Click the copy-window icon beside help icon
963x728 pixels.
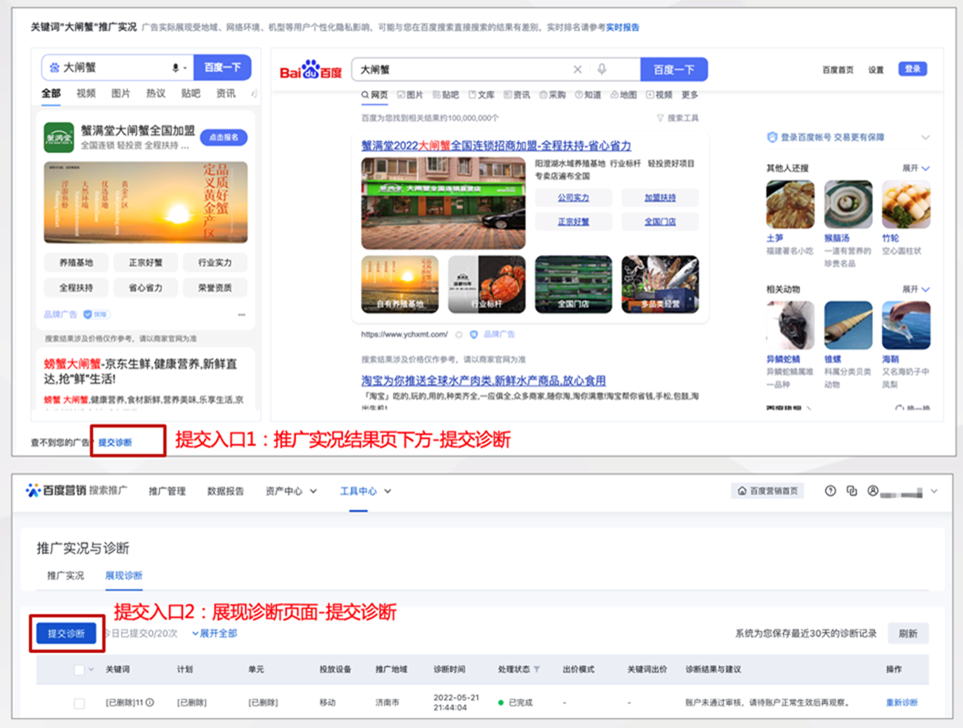coord(851,491)
